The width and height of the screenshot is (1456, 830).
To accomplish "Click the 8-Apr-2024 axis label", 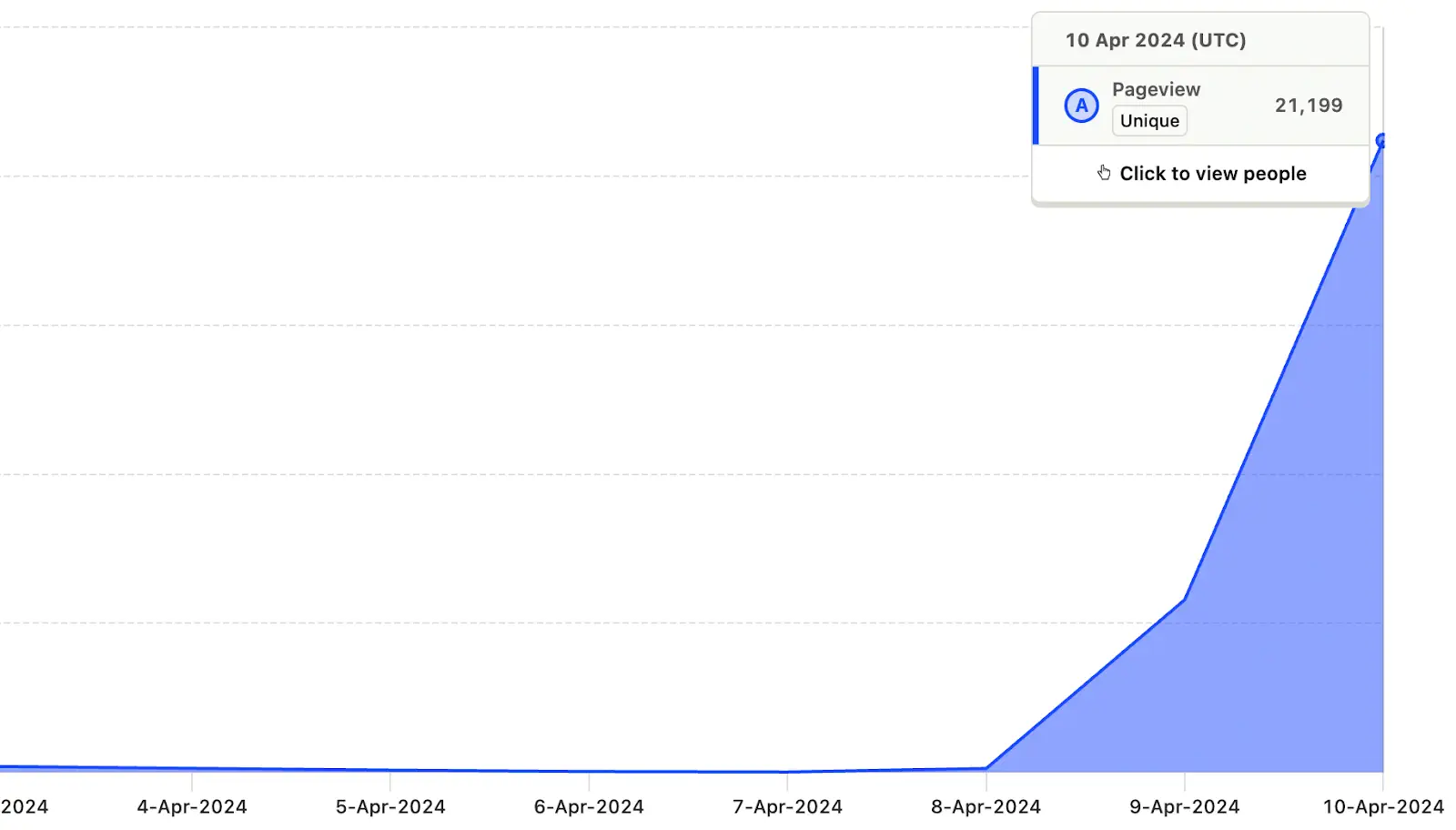I will pyautogui.click(x=986, y=807).
